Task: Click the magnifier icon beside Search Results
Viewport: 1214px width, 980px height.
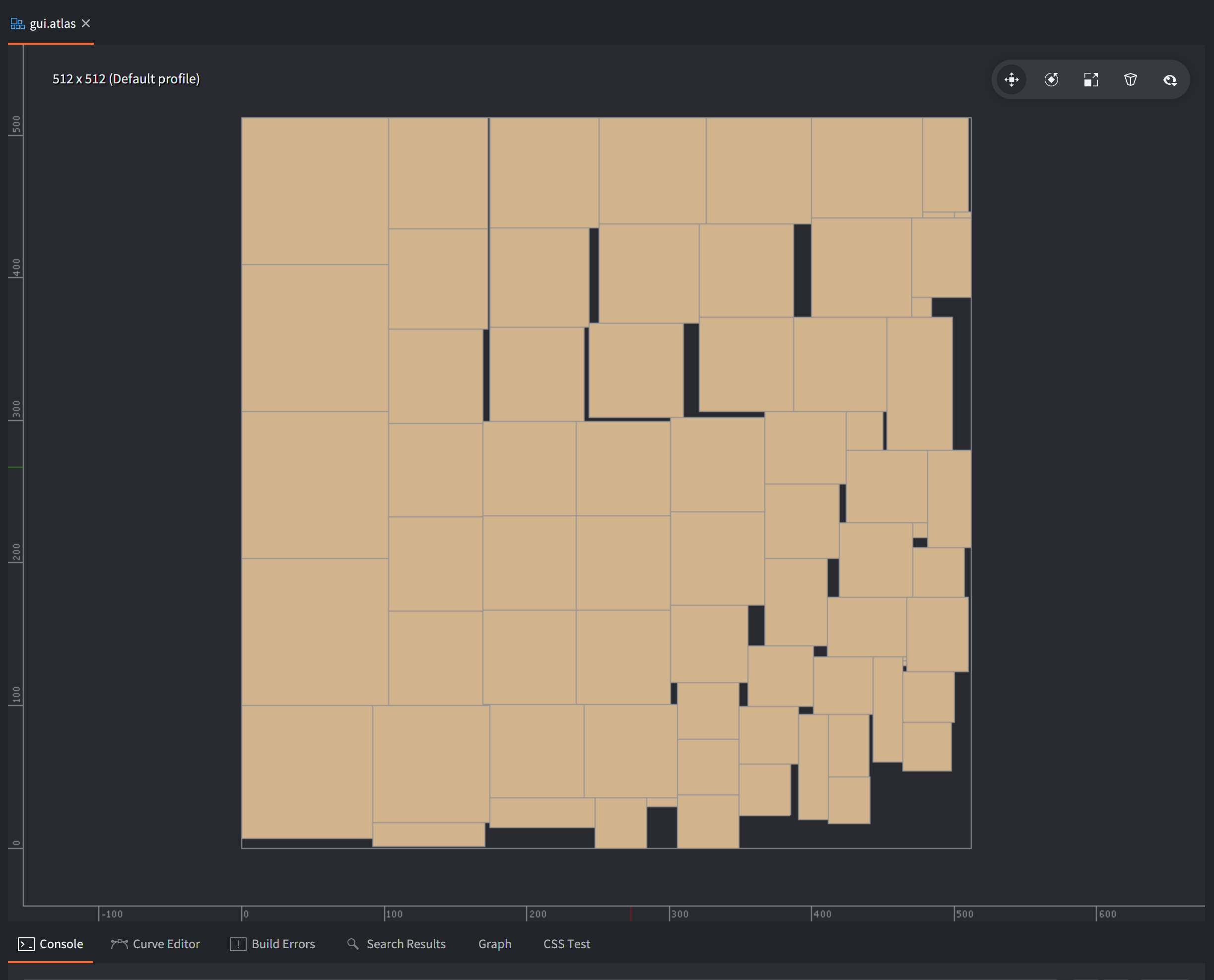Action: [353, 943]
